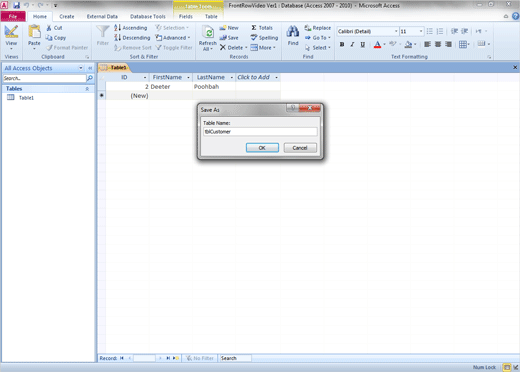Toggle Bold text formatting
The height and width of the screenshot is (372, 520).
coord(342,44)
